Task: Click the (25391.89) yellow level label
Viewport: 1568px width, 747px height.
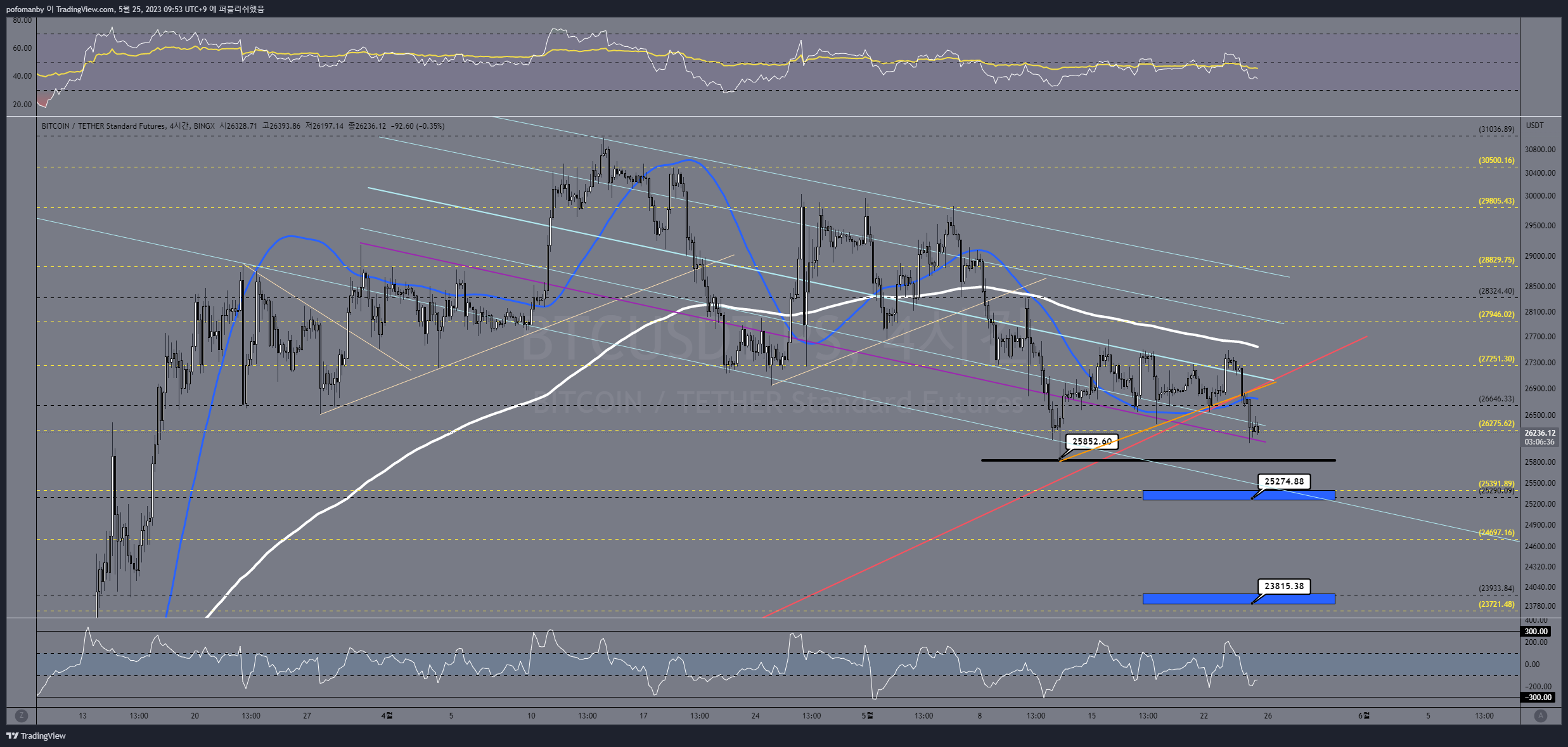Action: [1496, 483]
